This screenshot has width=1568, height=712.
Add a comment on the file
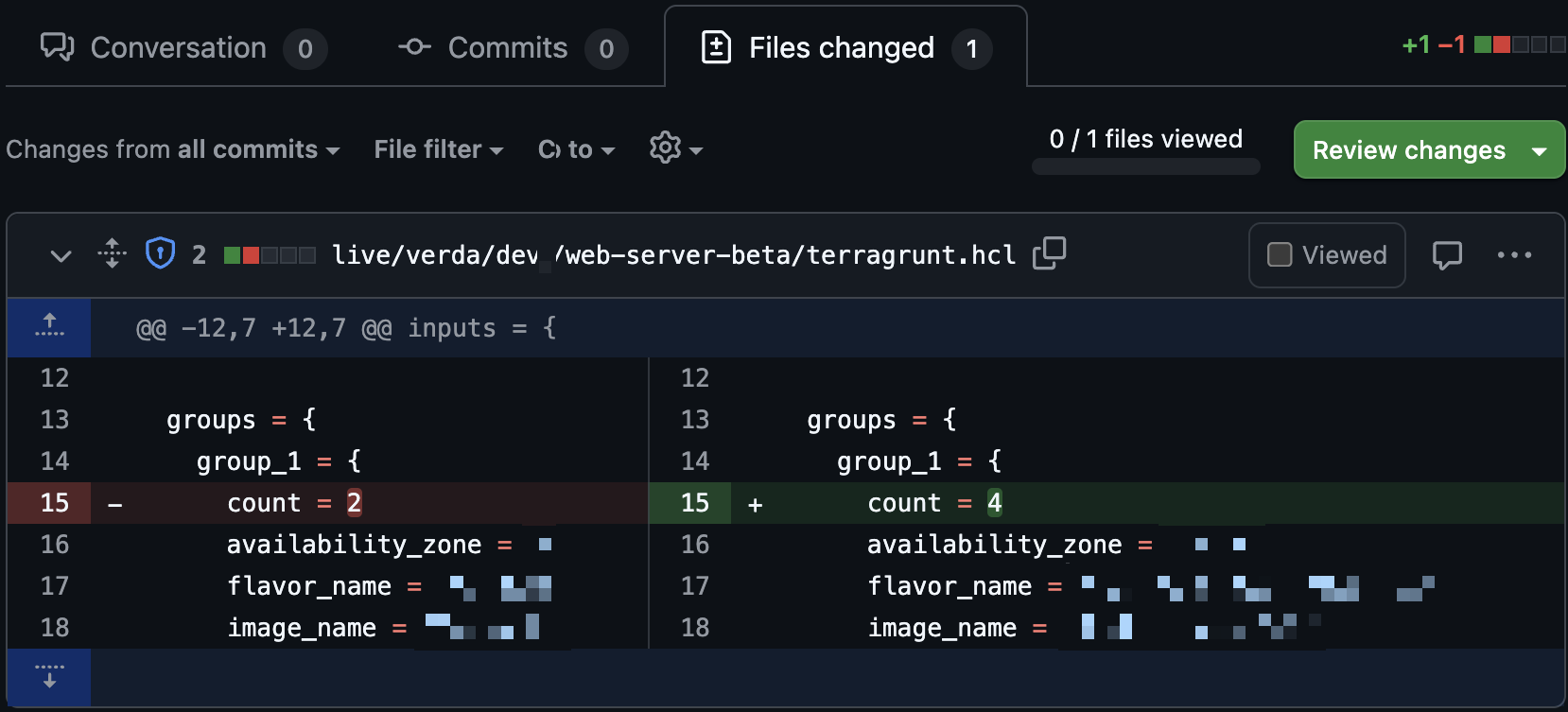pos(1447,255)
